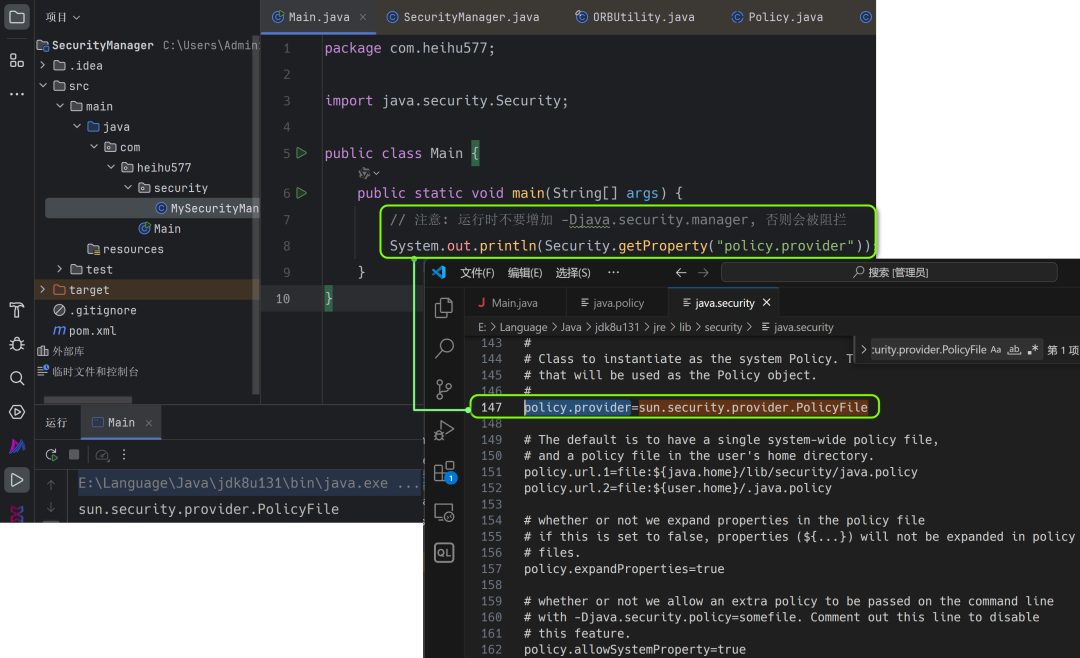Image resolution: width=1080 pixels, height=658 pixels.
Task: Open the VS Code overflow menu ellipsis
Action: click(x=614, y=272)
